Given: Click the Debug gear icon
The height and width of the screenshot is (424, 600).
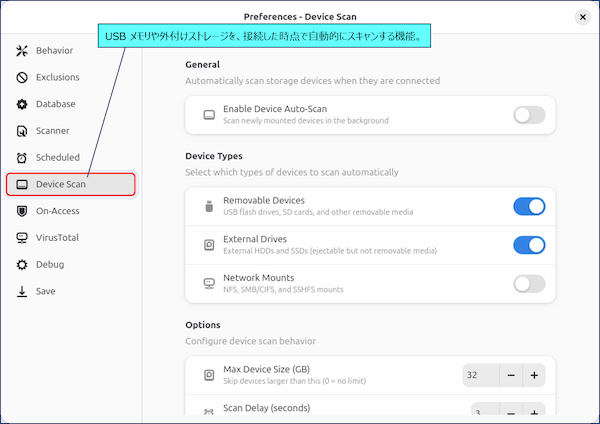Looking at the screenshot, I should tap(22, 264).
